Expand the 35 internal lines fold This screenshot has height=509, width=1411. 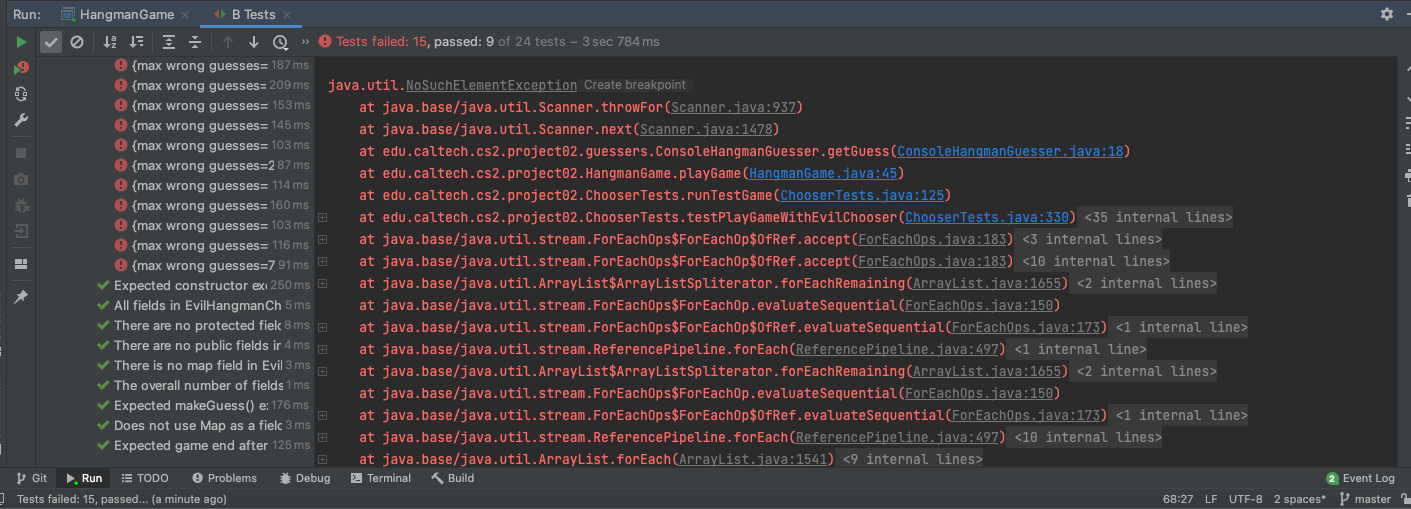click(1157, 217)
